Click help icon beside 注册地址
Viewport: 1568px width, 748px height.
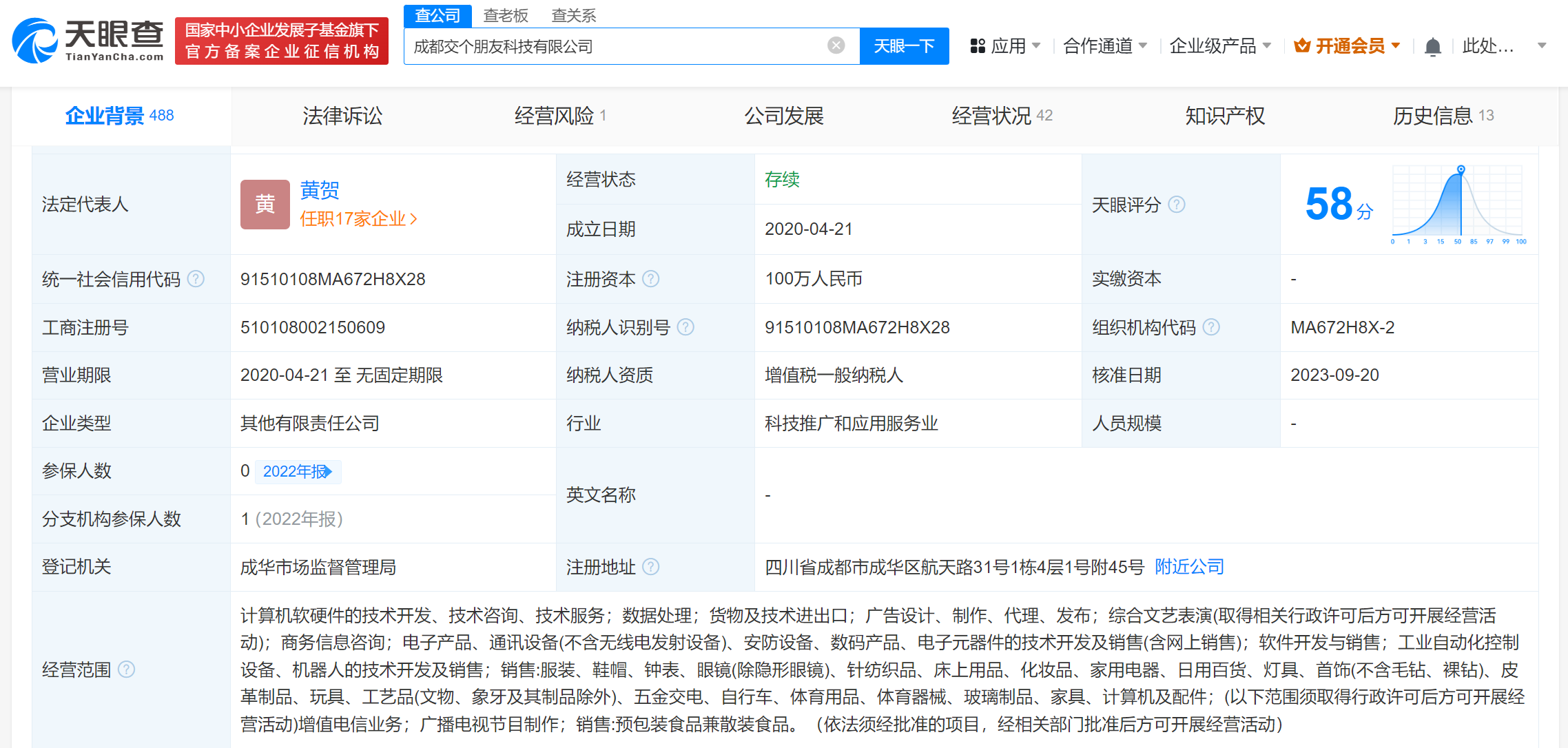tap(650, 566)
